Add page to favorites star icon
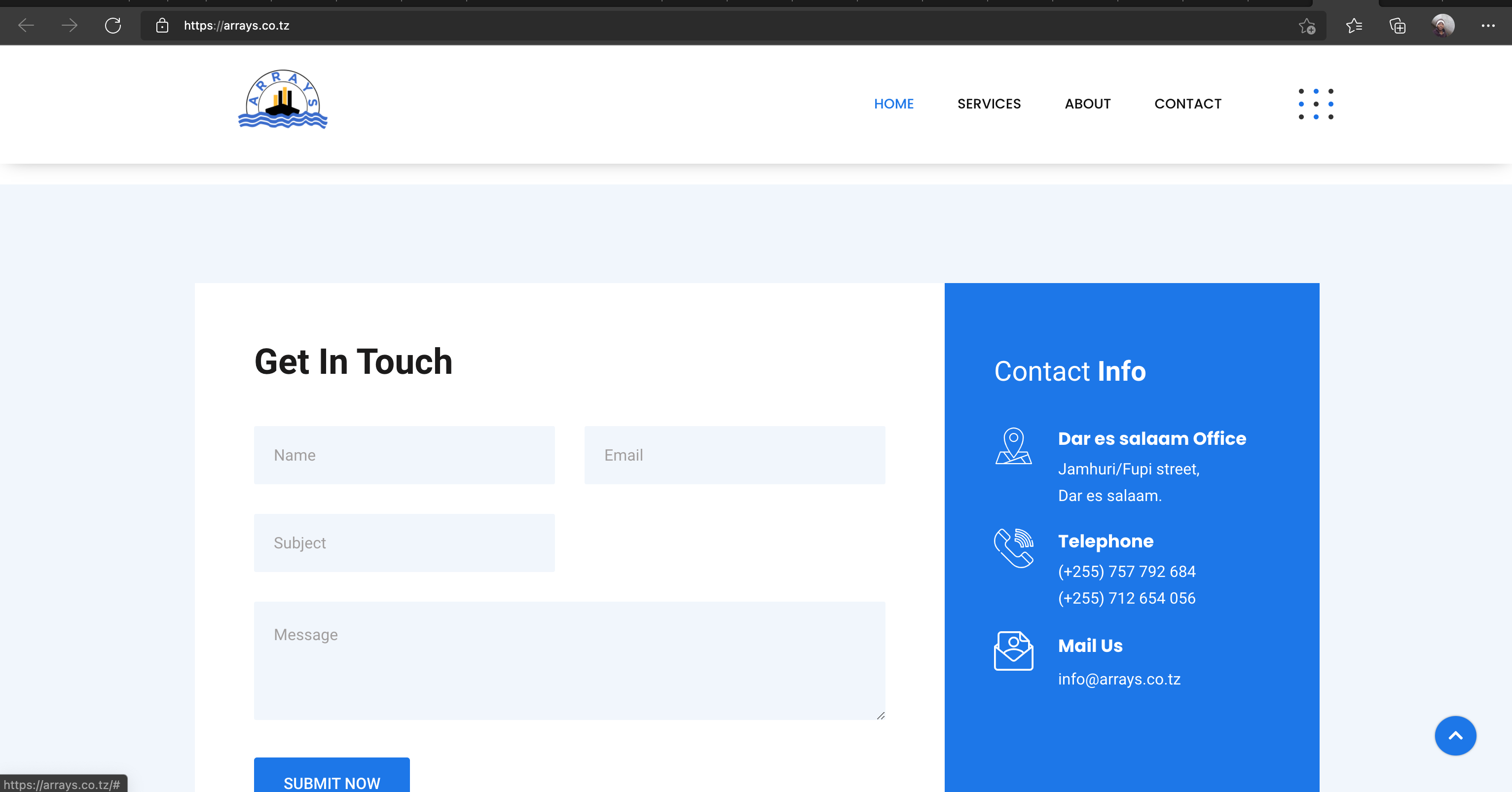The height and width of the screenshot is (792, 1512). [x=1307, y=26]
